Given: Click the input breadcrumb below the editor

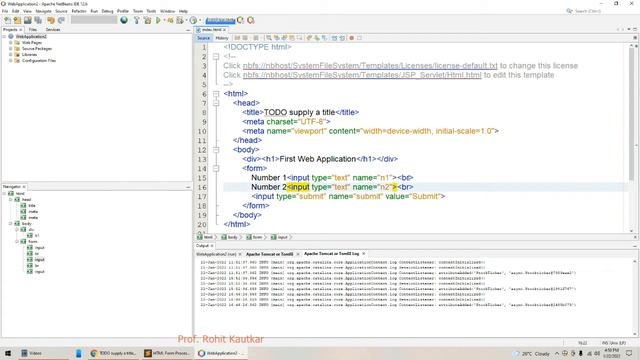Looking at the screenshot, I should [x=280, y=237].
